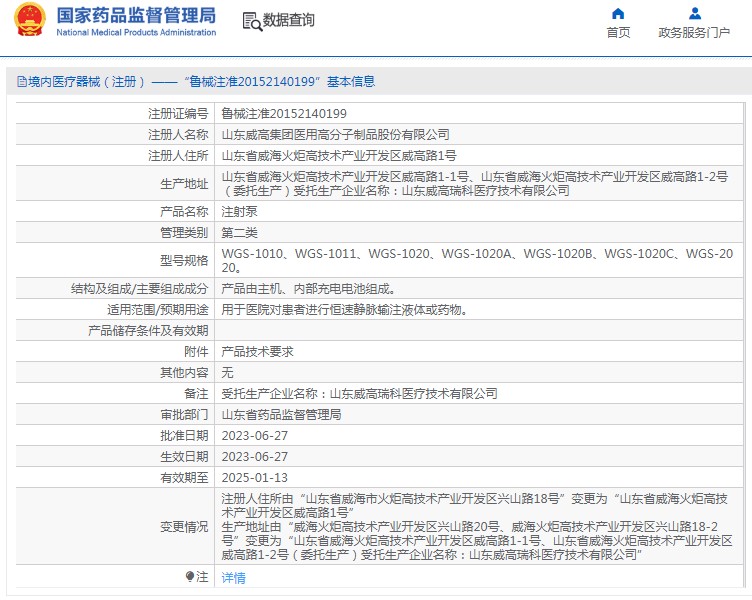Select 产品由主机、内部充电电池组成 text
This screenshot has width=752, height=600.
(308, 289)
